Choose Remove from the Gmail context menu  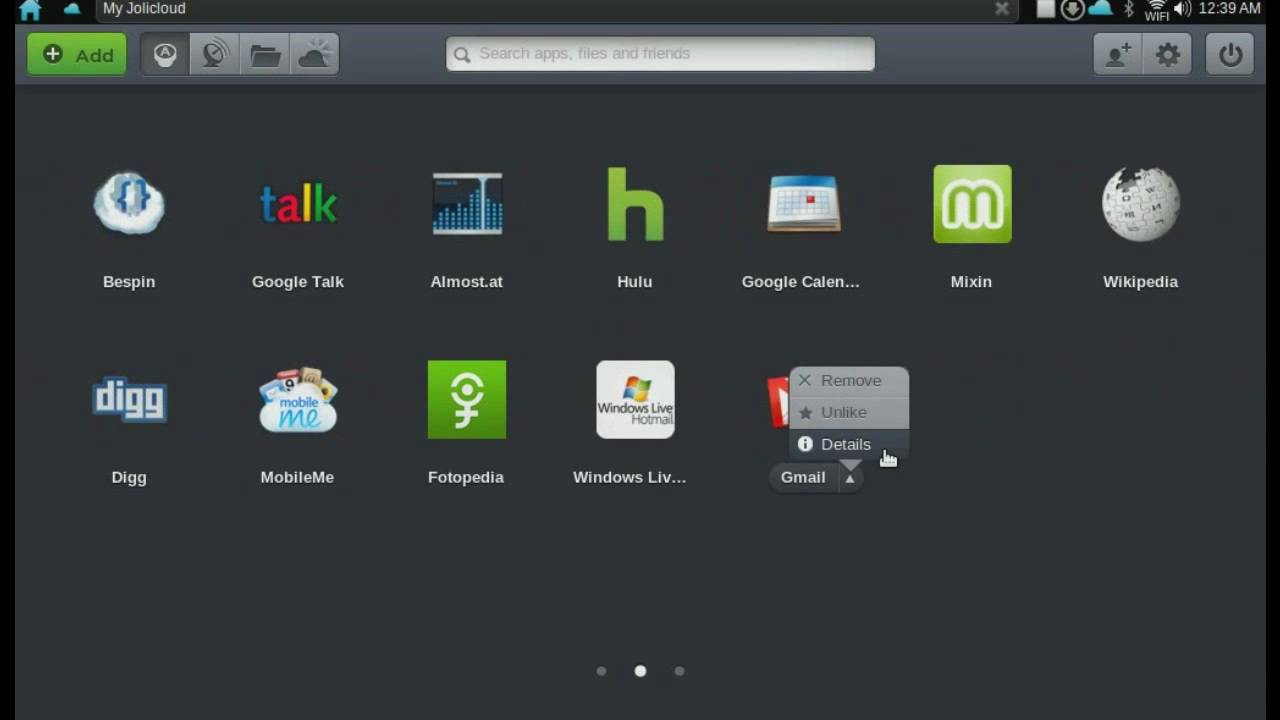pyautogui.click(x=849, y=381)
